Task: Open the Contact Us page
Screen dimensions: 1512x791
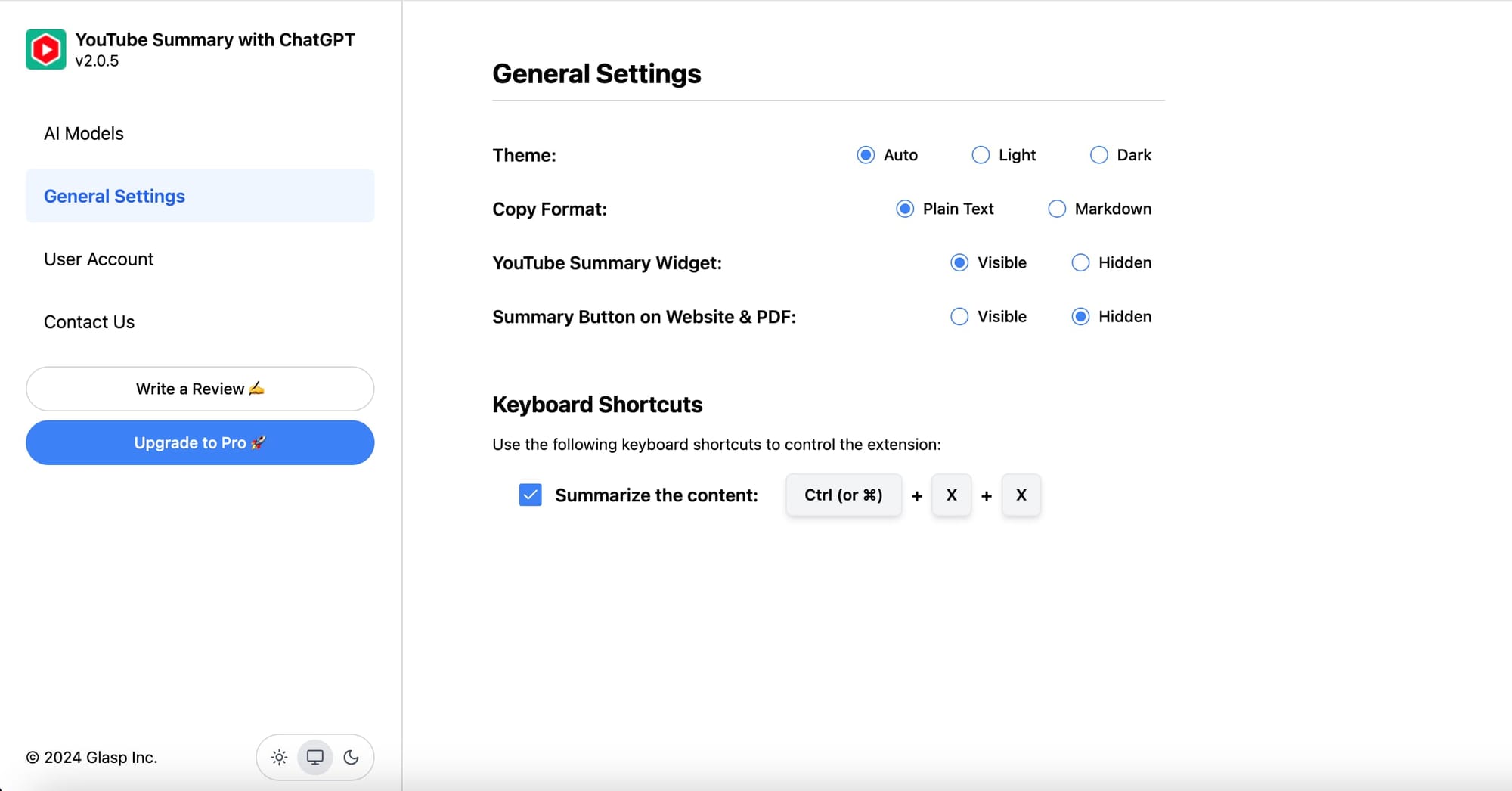Action: tap(200, 322)
